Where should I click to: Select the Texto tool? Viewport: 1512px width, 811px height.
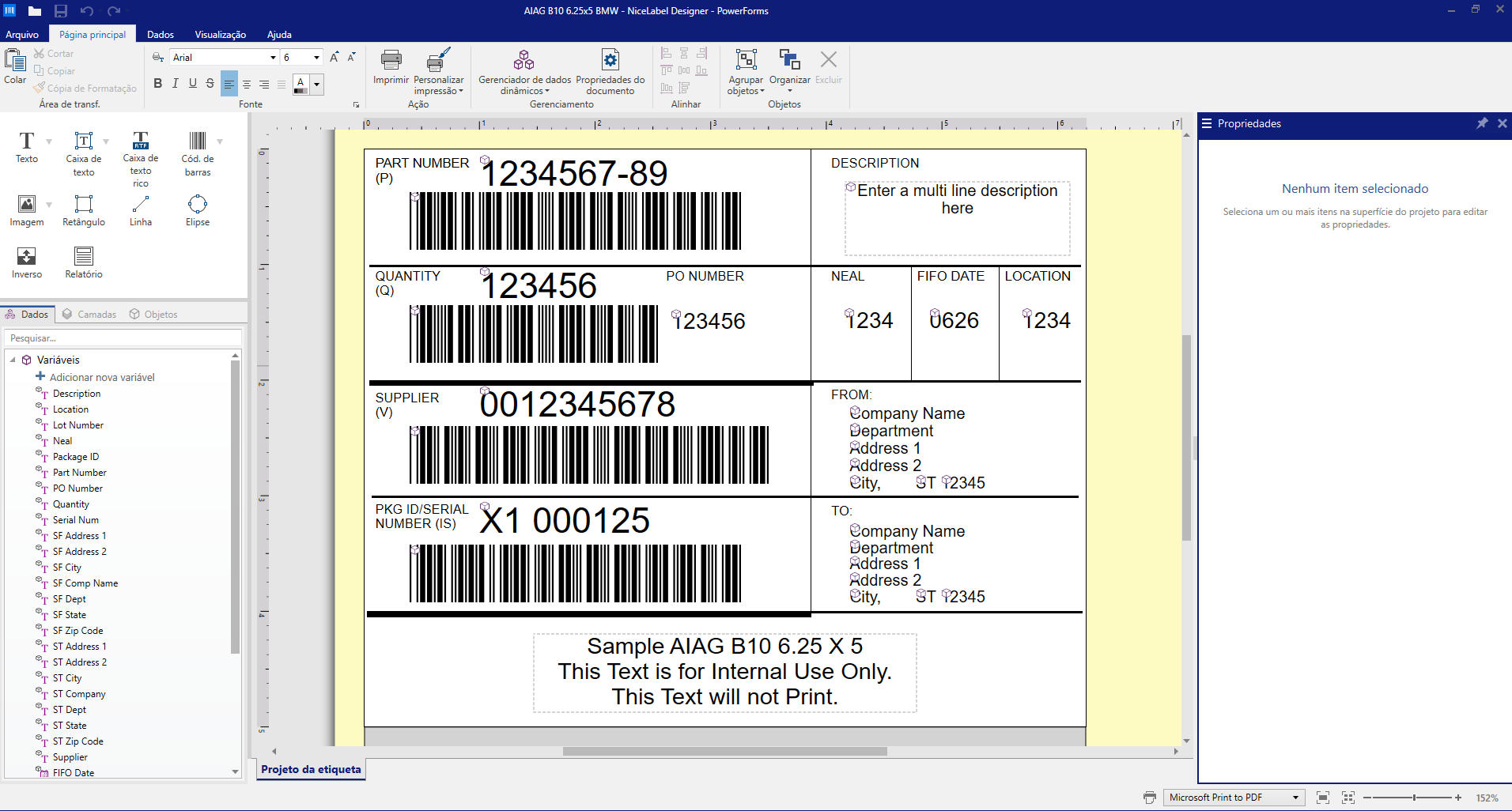point(27,147)
